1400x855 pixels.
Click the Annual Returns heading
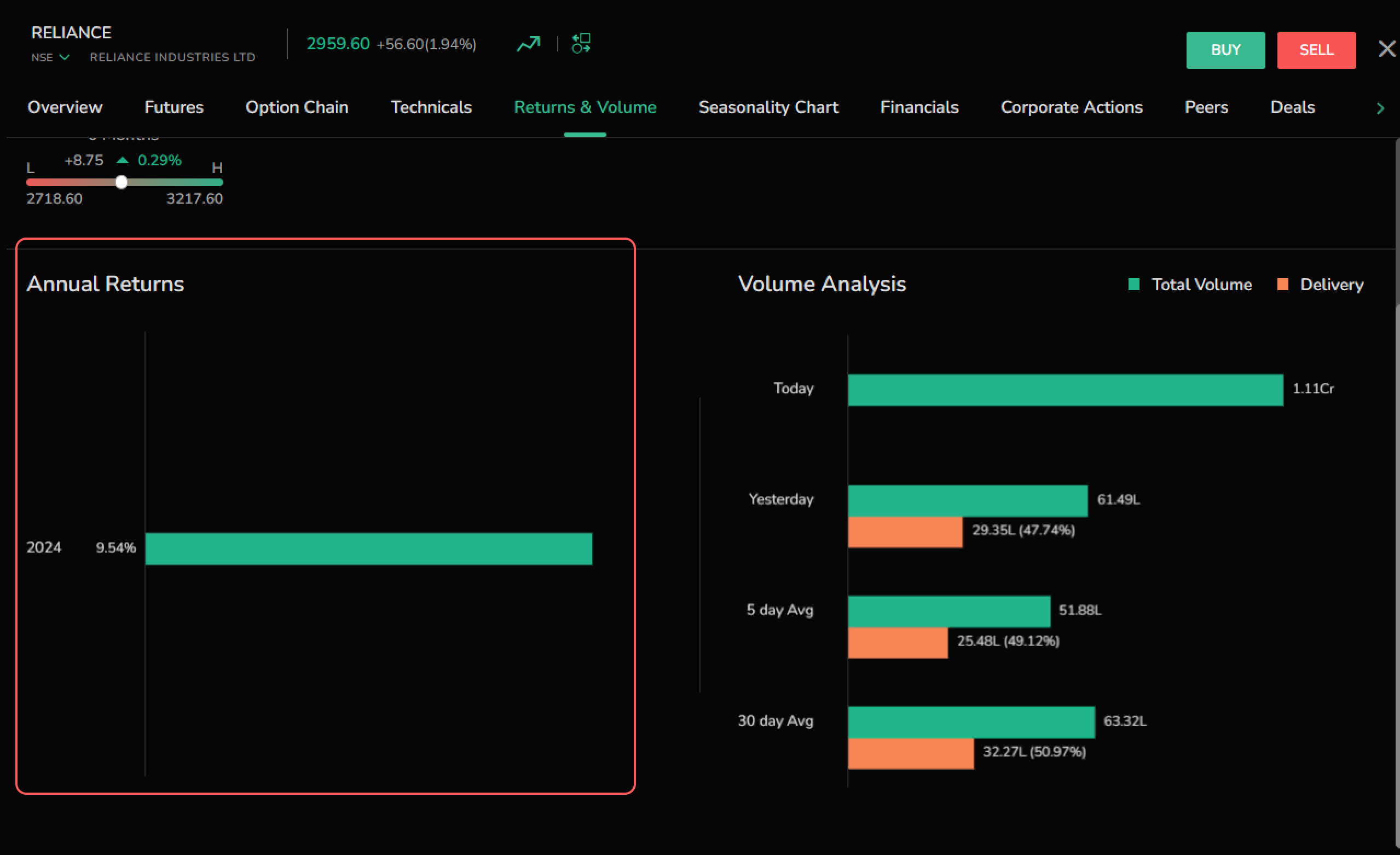(105, 284)
